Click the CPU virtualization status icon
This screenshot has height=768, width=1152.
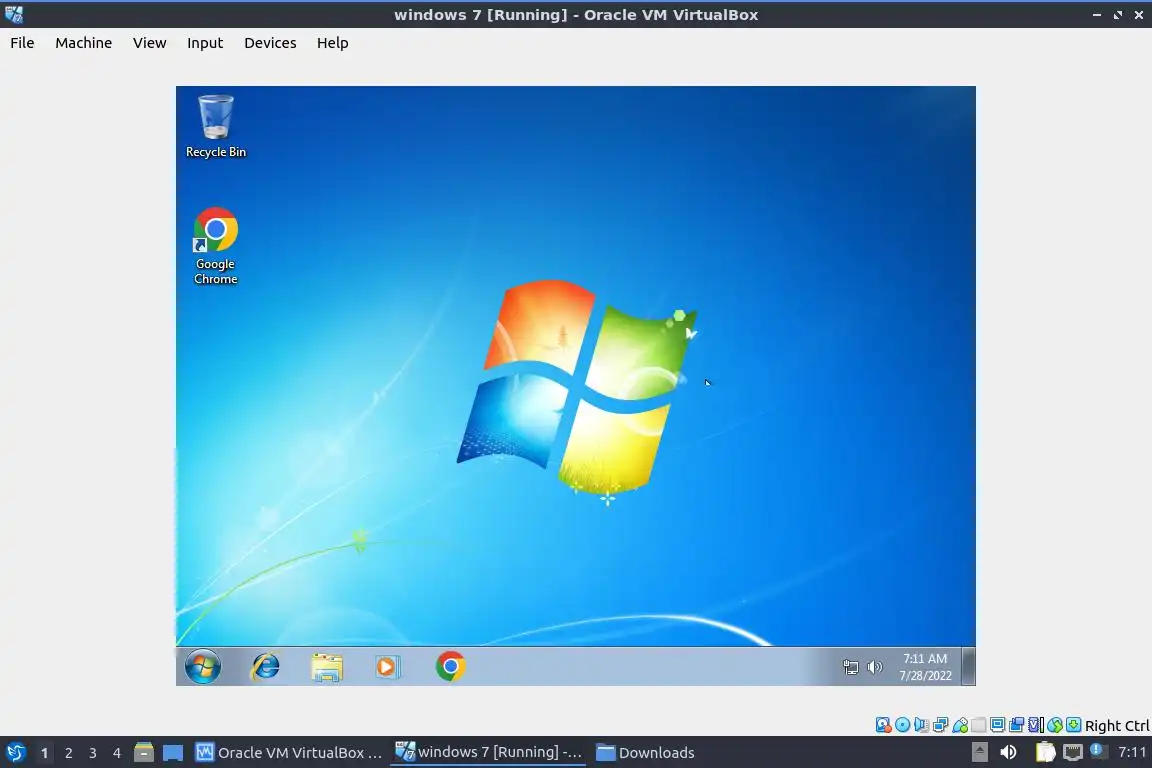click(1035, 725)
